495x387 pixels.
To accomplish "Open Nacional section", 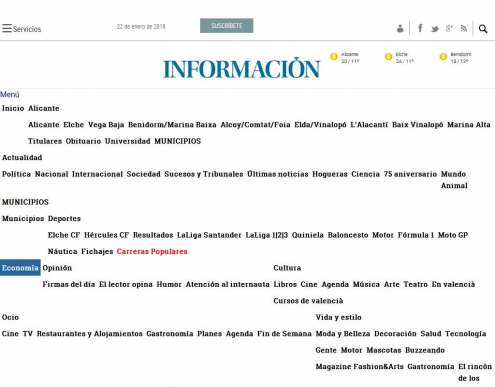I will click(x=51, y=174).
